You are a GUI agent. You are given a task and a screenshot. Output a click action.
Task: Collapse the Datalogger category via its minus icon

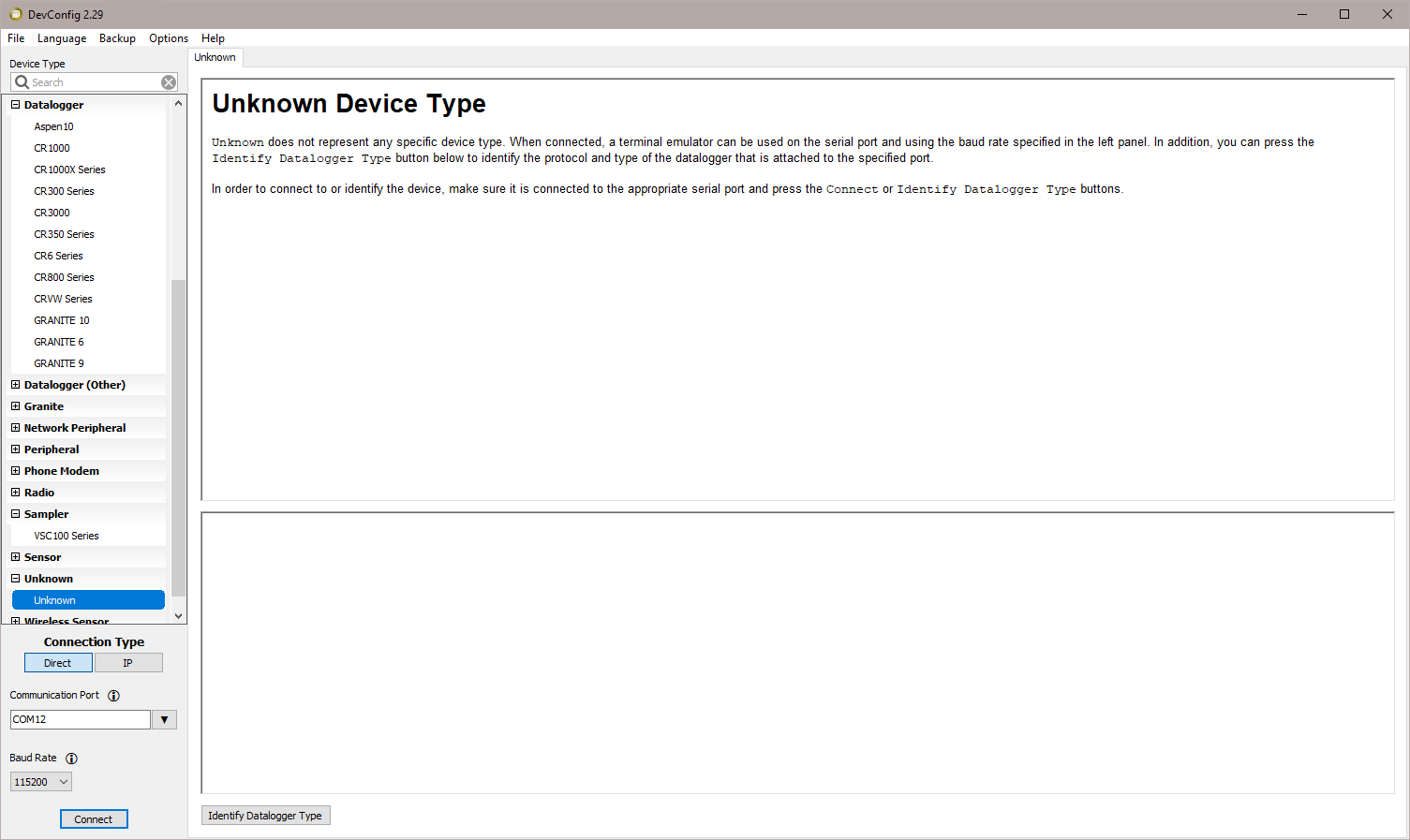15,104
